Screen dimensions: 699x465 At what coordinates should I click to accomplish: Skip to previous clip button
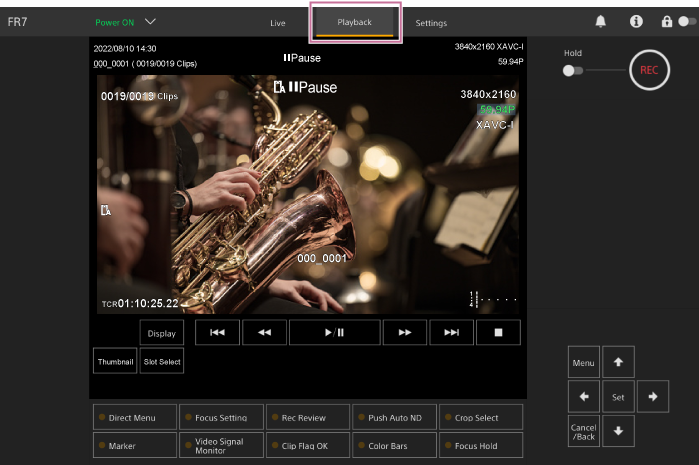[x=217, y=333]
